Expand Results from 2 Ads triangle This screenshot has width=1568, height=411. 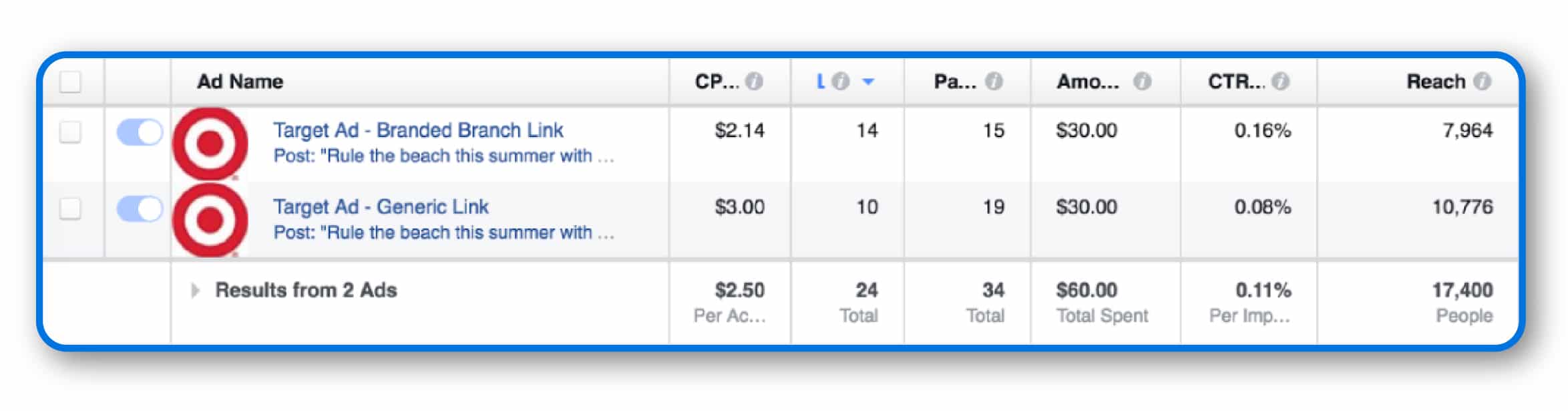pyautogui.click(x=195, y=290)
